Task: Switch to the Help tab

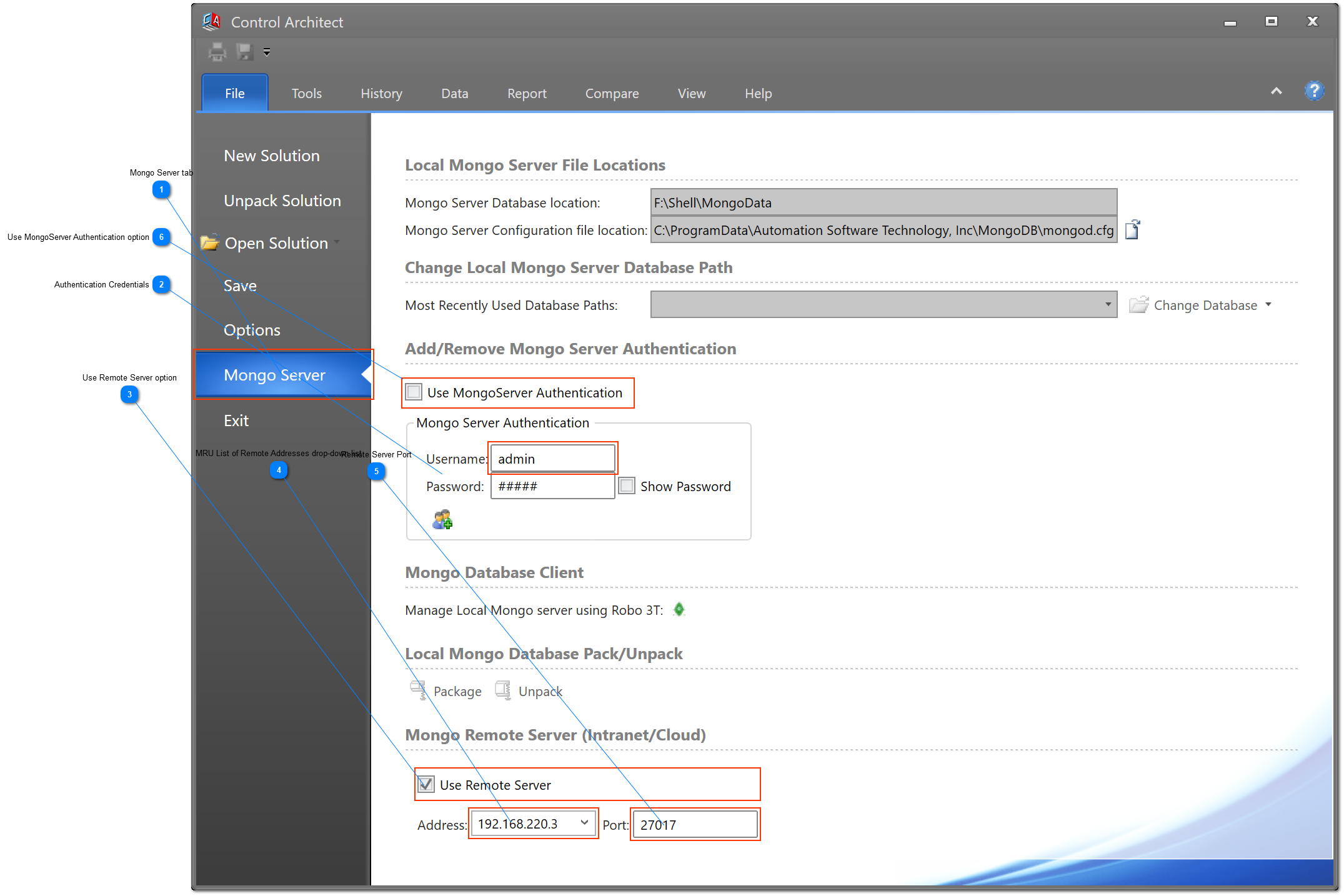Action: [x=758, y=93]
